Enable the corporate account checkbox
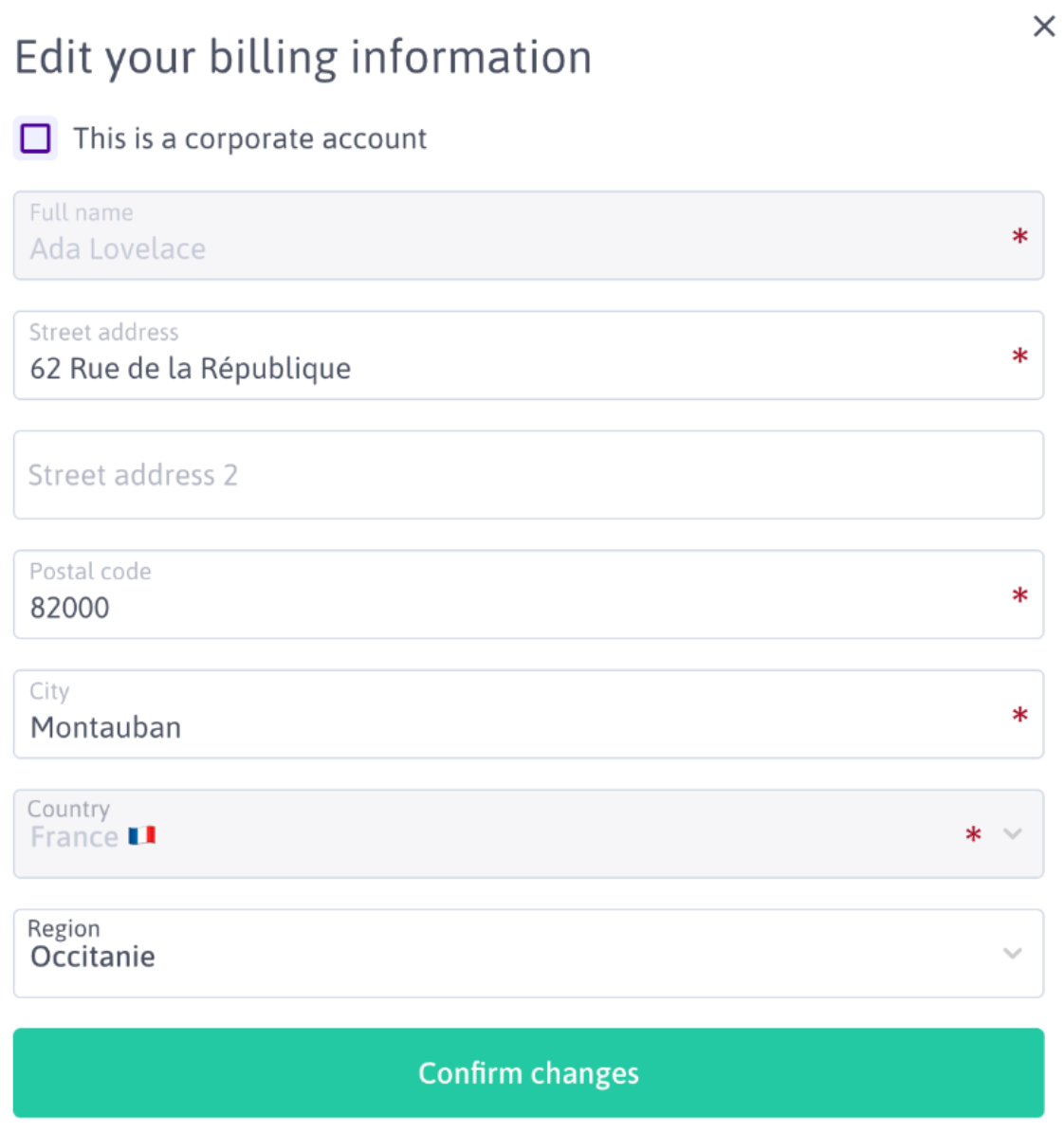Image resolution: width=1064 pixels, height=1132 pixels. (36, 138)
